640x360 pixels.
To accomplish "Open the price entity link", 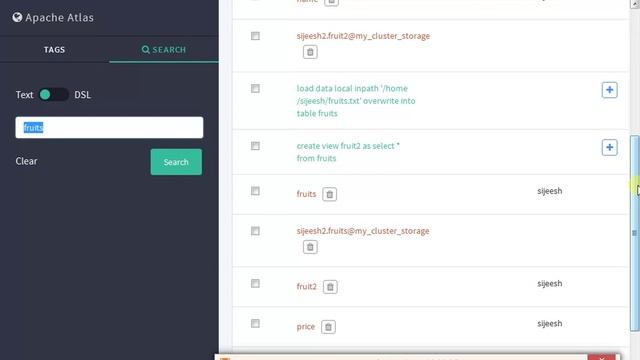I will point(306,327).
